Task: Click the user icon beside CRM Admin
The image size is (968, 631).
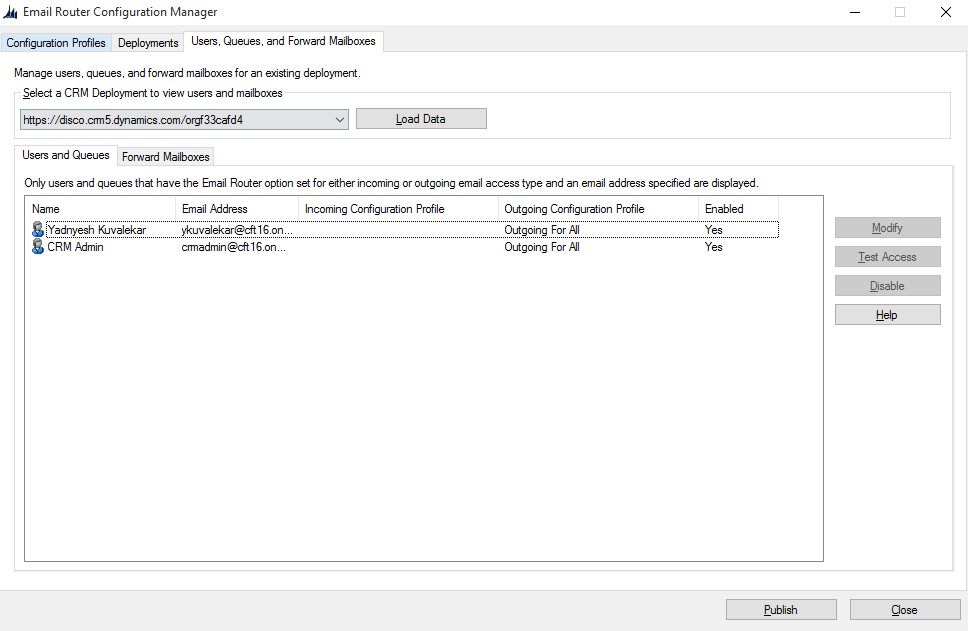Action: 38,247
